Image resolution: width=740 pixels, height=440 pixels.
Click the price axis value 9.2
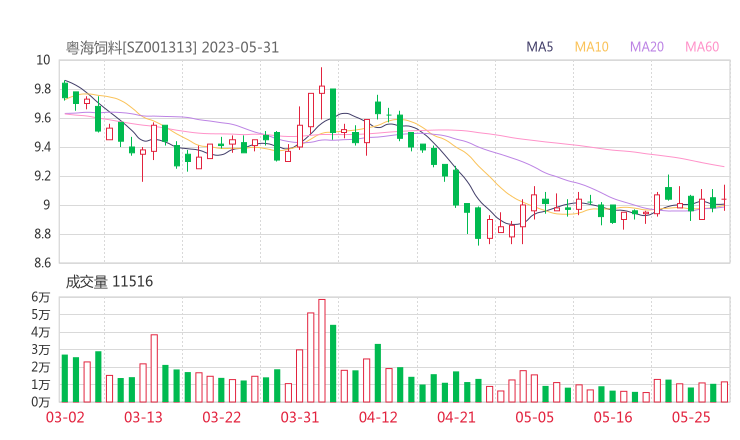(x=42, y=176)
